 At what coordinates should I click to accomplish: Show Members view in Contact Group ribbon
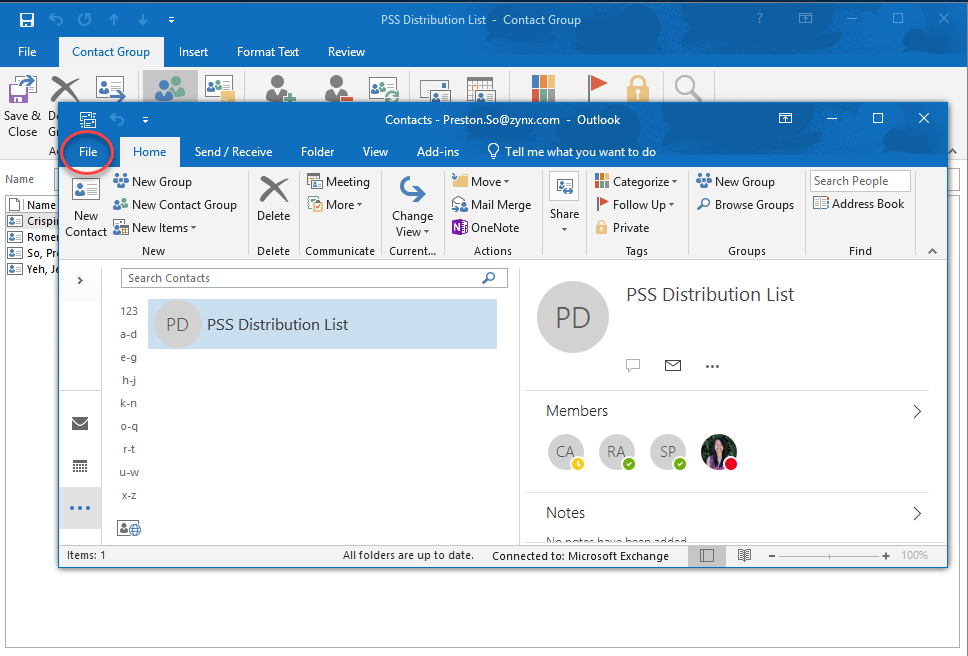click(170, 86)
